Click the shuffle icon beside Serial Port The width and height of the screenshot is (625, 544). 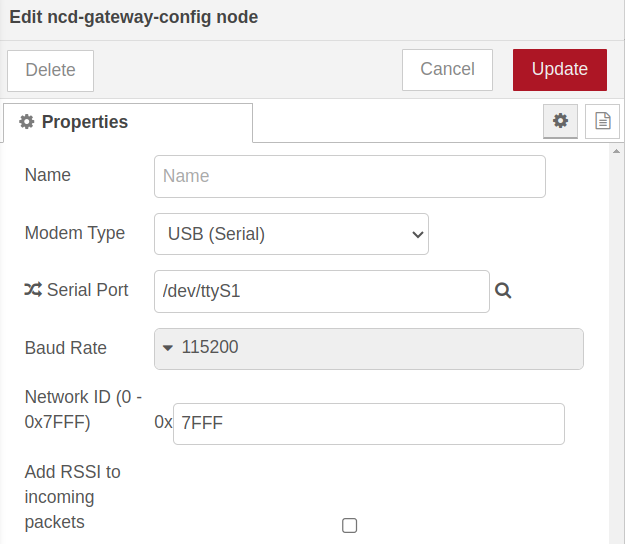coord(33,290)
